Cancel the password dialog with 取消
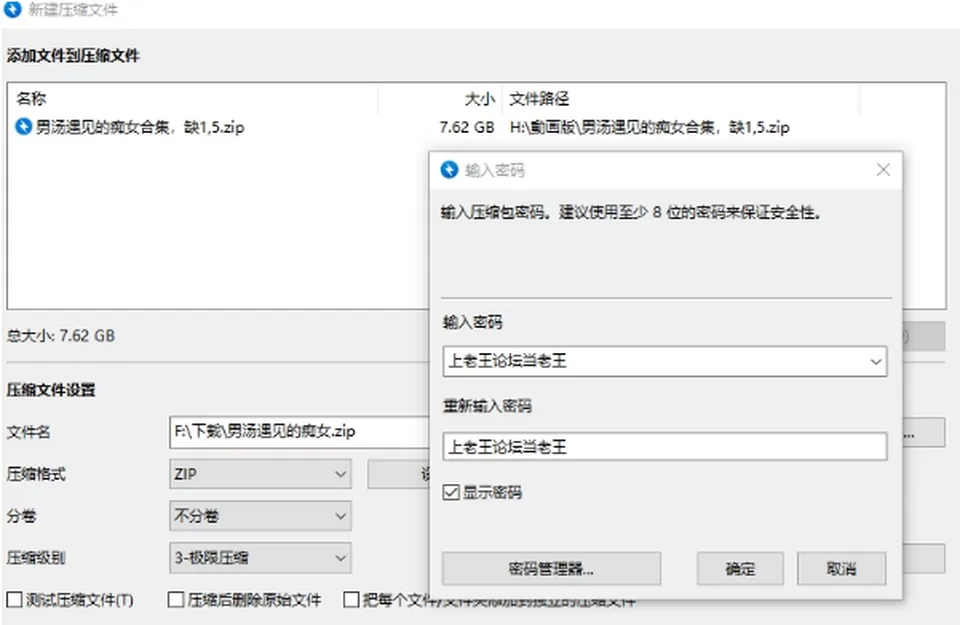Viewport: 960px width, 625px height. tap(841, 569)
